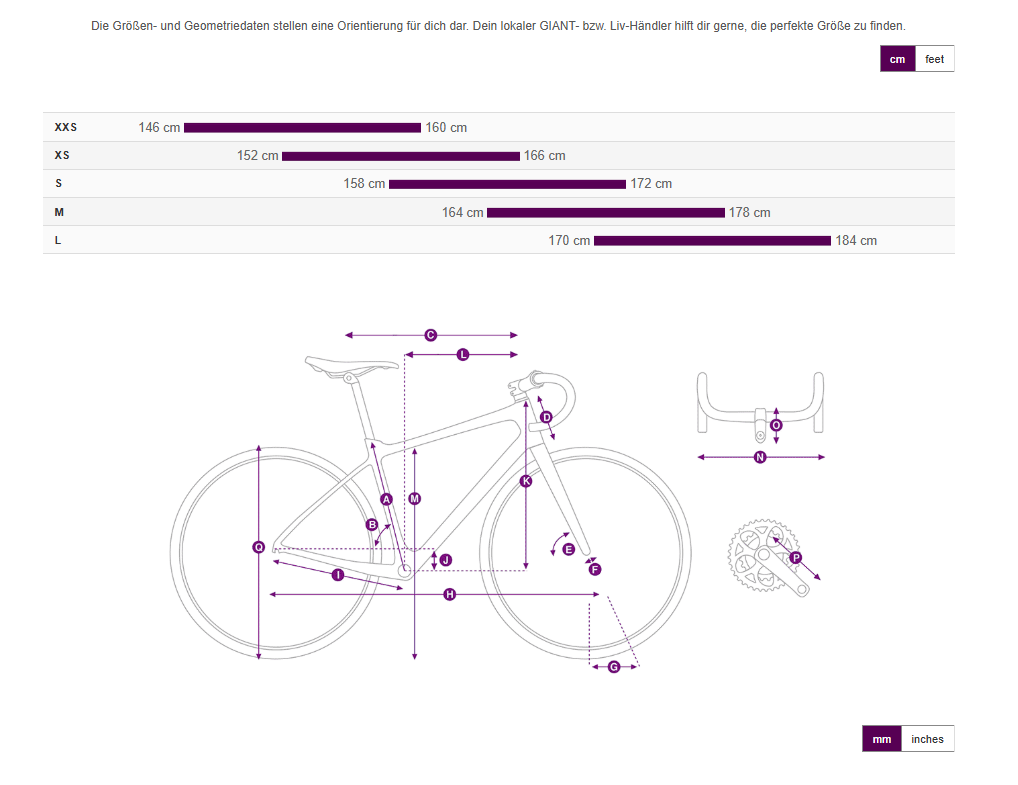Click the D head tube marker

coord(546,417)
